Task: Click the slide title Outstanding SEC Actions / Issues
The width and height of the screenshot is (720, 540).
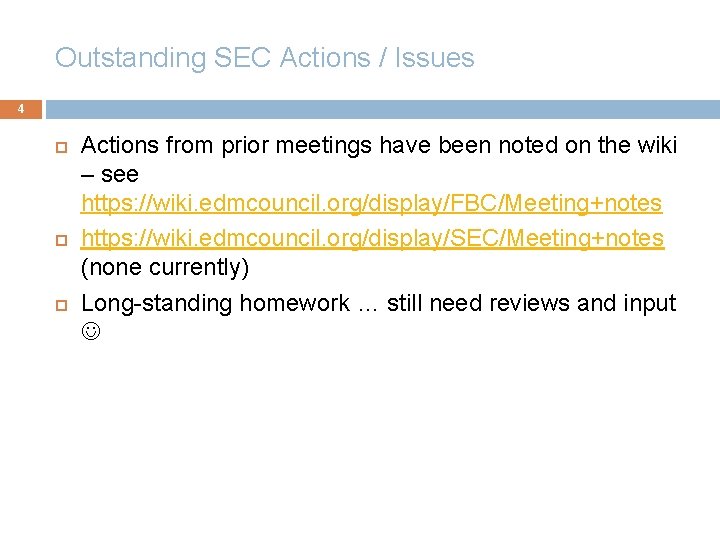Action: [x=264, y=58]
